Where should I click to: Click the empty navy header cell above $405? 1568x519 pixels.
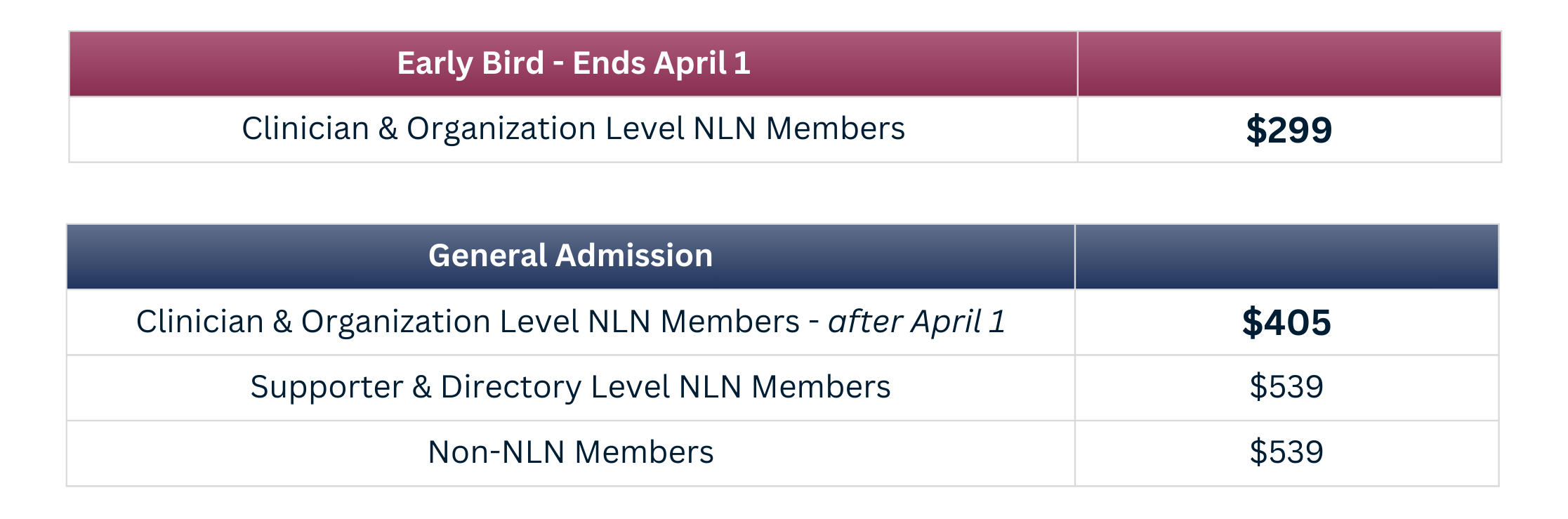point(1286,256)
